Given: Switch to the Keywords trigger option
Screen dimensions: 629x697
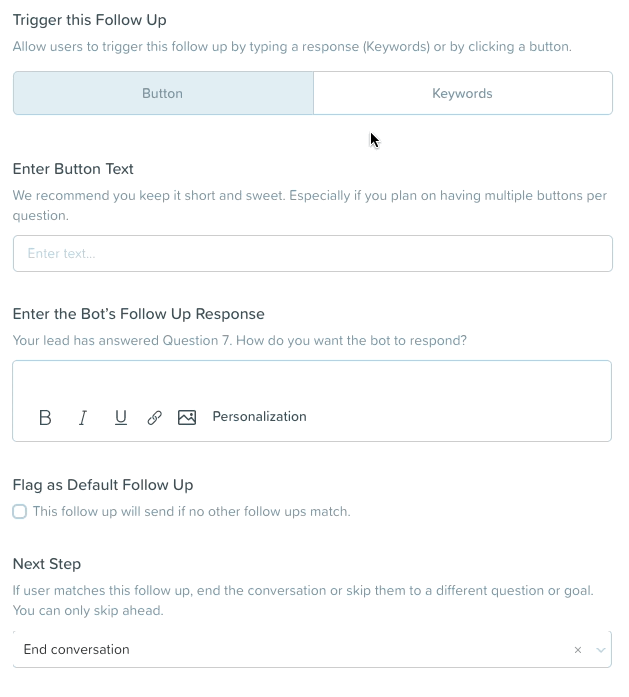Looking at the screenshot, I should pos(463,93).
